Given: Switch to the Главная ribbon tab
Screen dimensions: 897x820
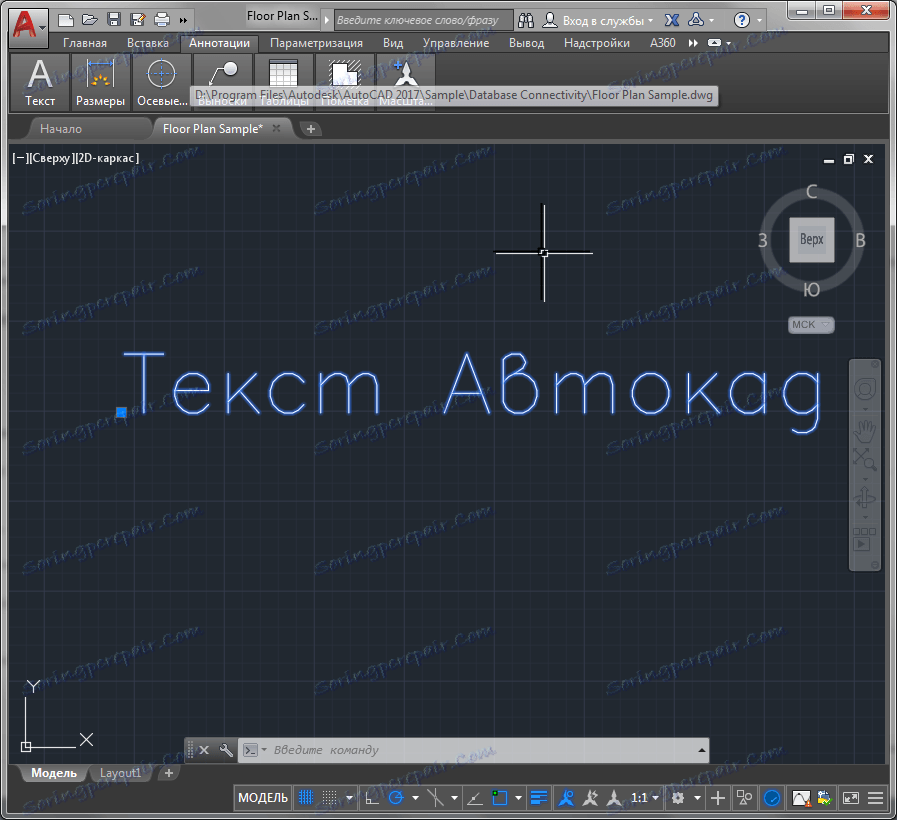Looking at the screenshot, I should coord(85,43).
